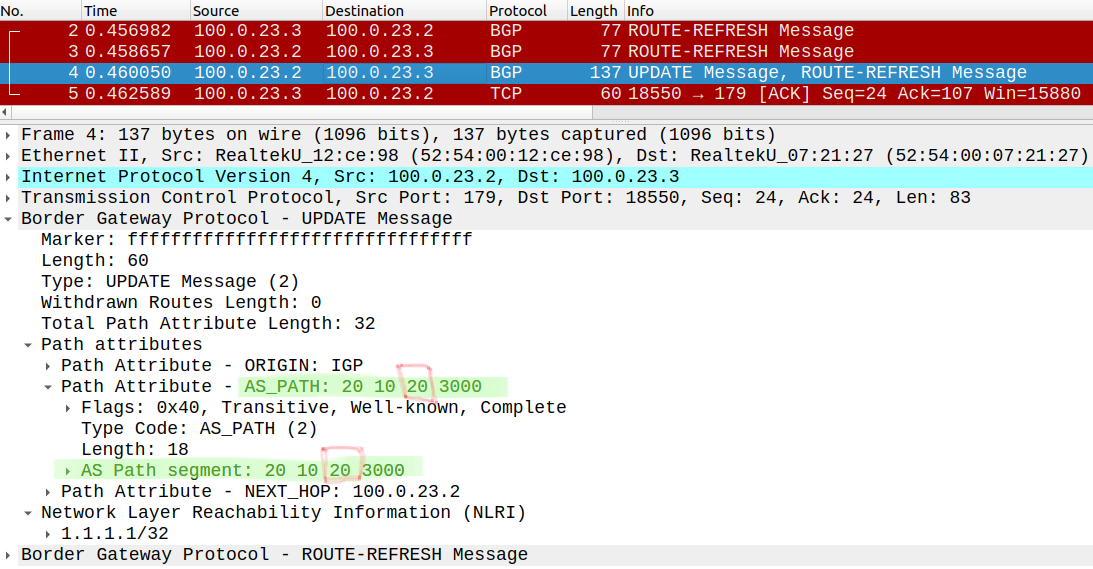Select the Marker field line
This screenshot has width=1093, height=569.
coord(257,240)
